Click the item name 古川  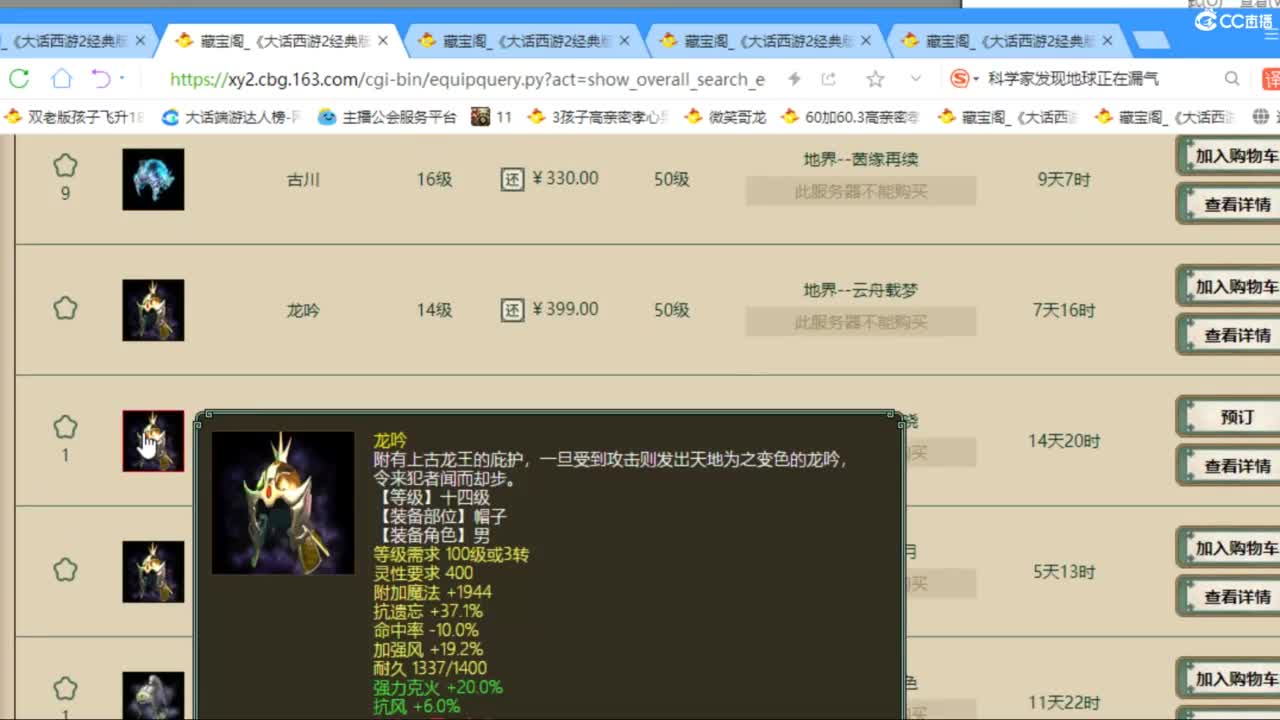[303, 180]
